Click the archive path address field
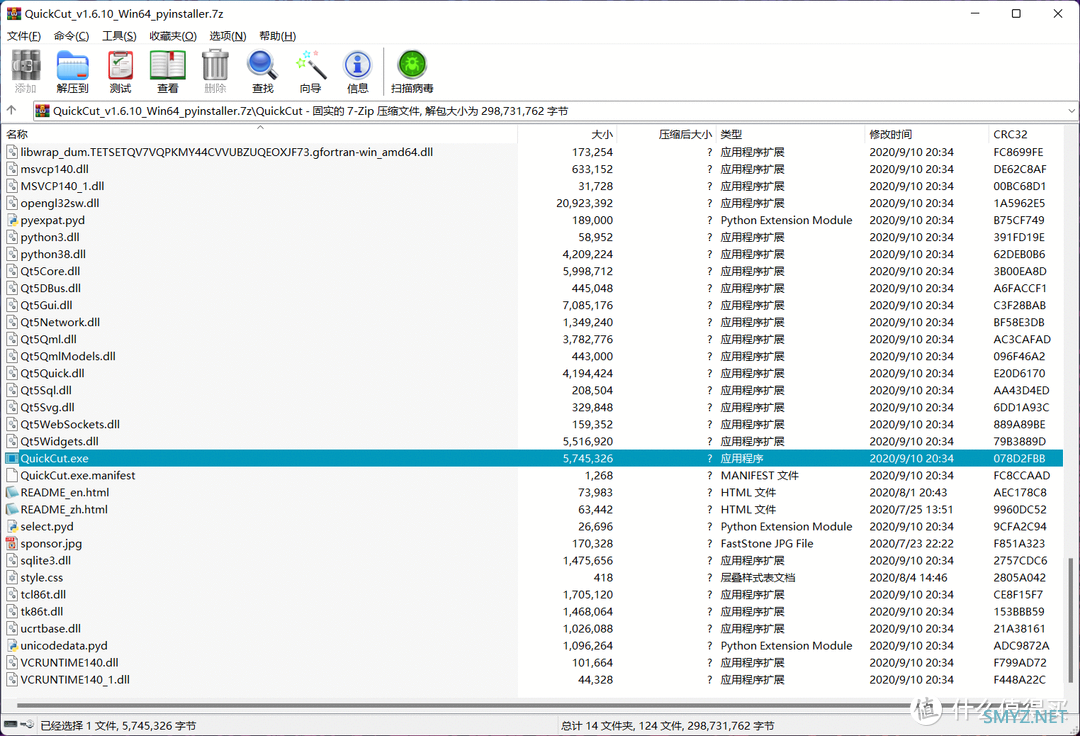Screen dimensions: 1080x736 click(555, 111)
